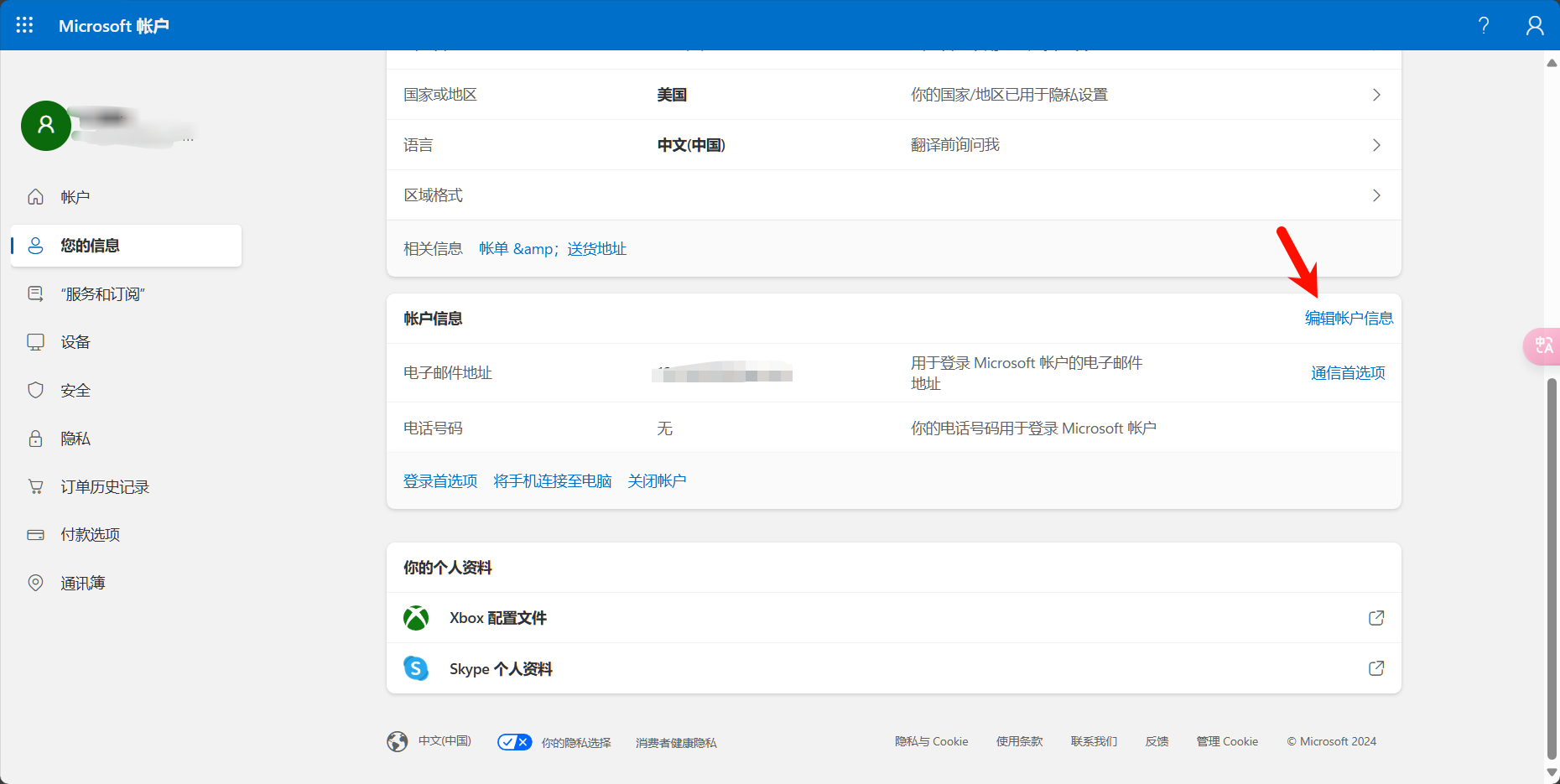
Task: Click the 关闭帐户 link
Action: (x=657, y=481)
